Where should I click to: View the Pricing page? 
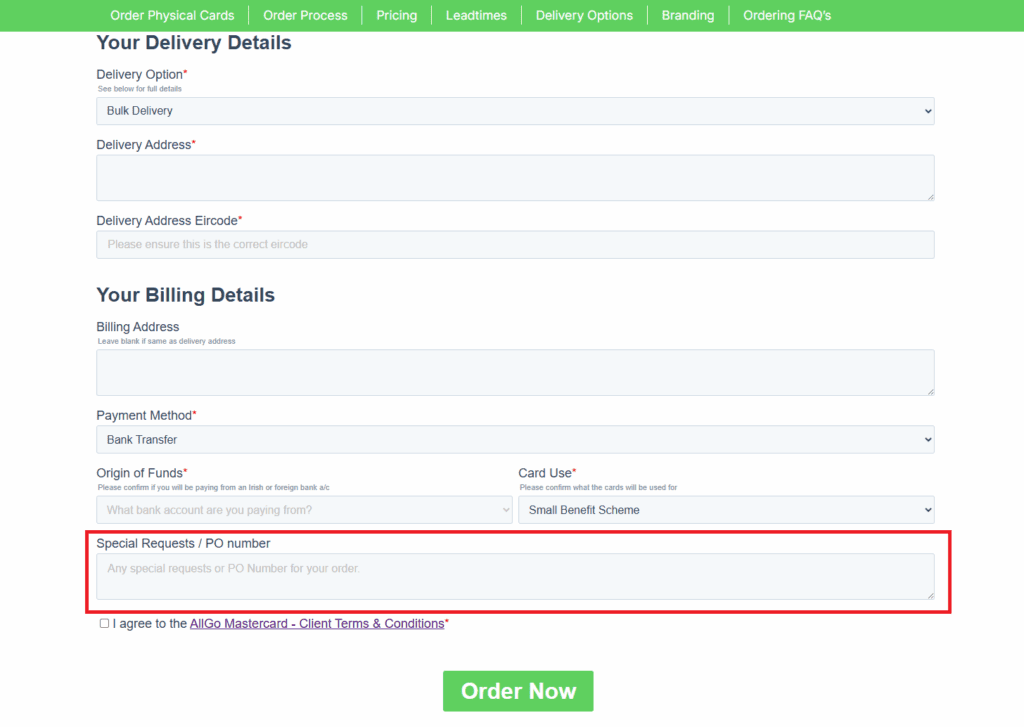coord(396,15)
